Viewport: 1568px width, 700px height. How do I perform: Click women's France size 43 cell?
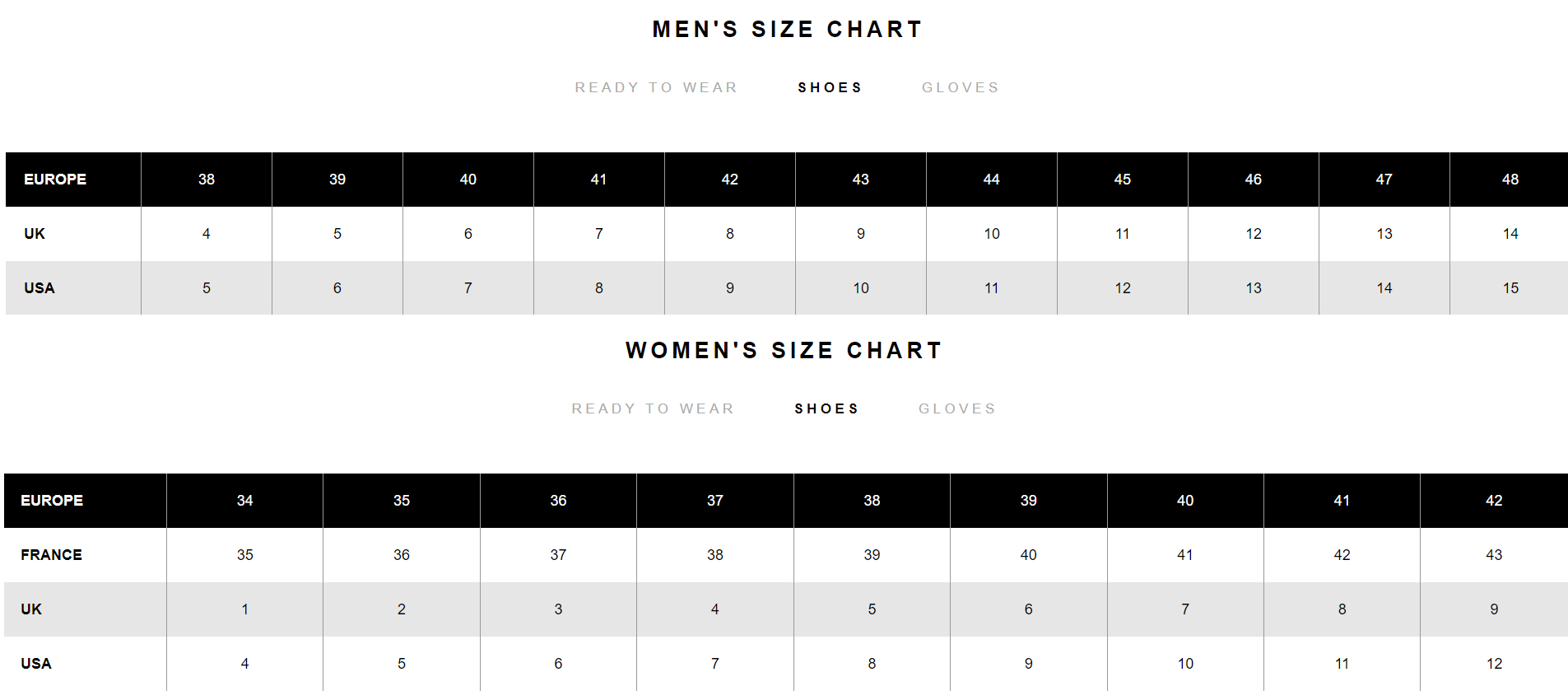1494,555
